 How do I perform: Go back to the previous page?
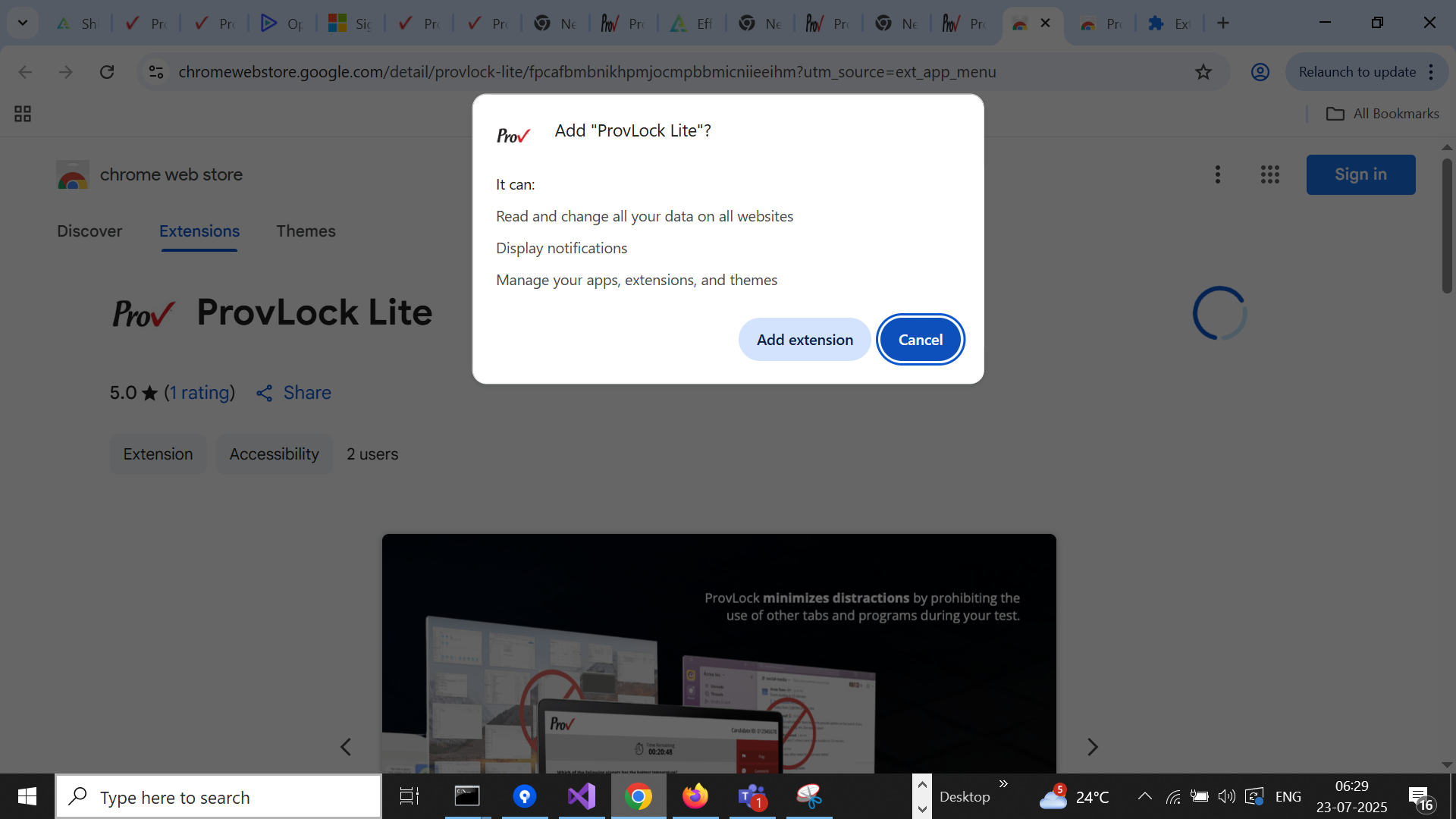pos(25,72)
